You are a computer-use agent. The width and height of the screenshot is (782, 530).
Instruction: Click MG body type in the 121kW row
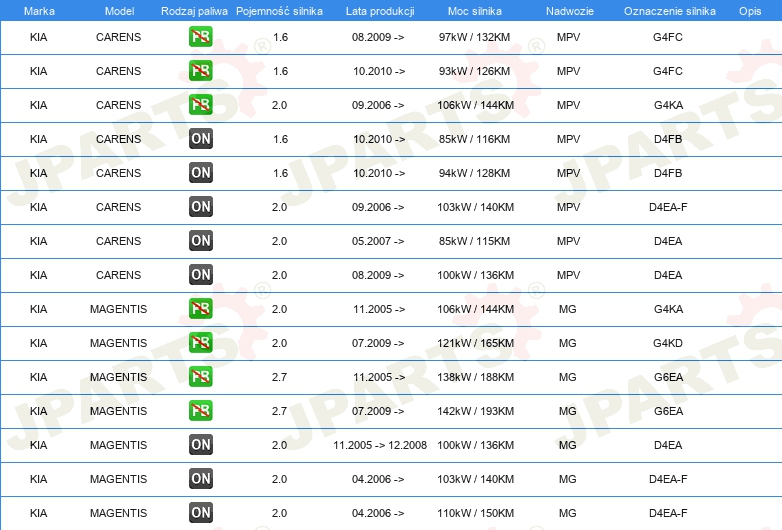pyautogui.click(x=568, y=343)
